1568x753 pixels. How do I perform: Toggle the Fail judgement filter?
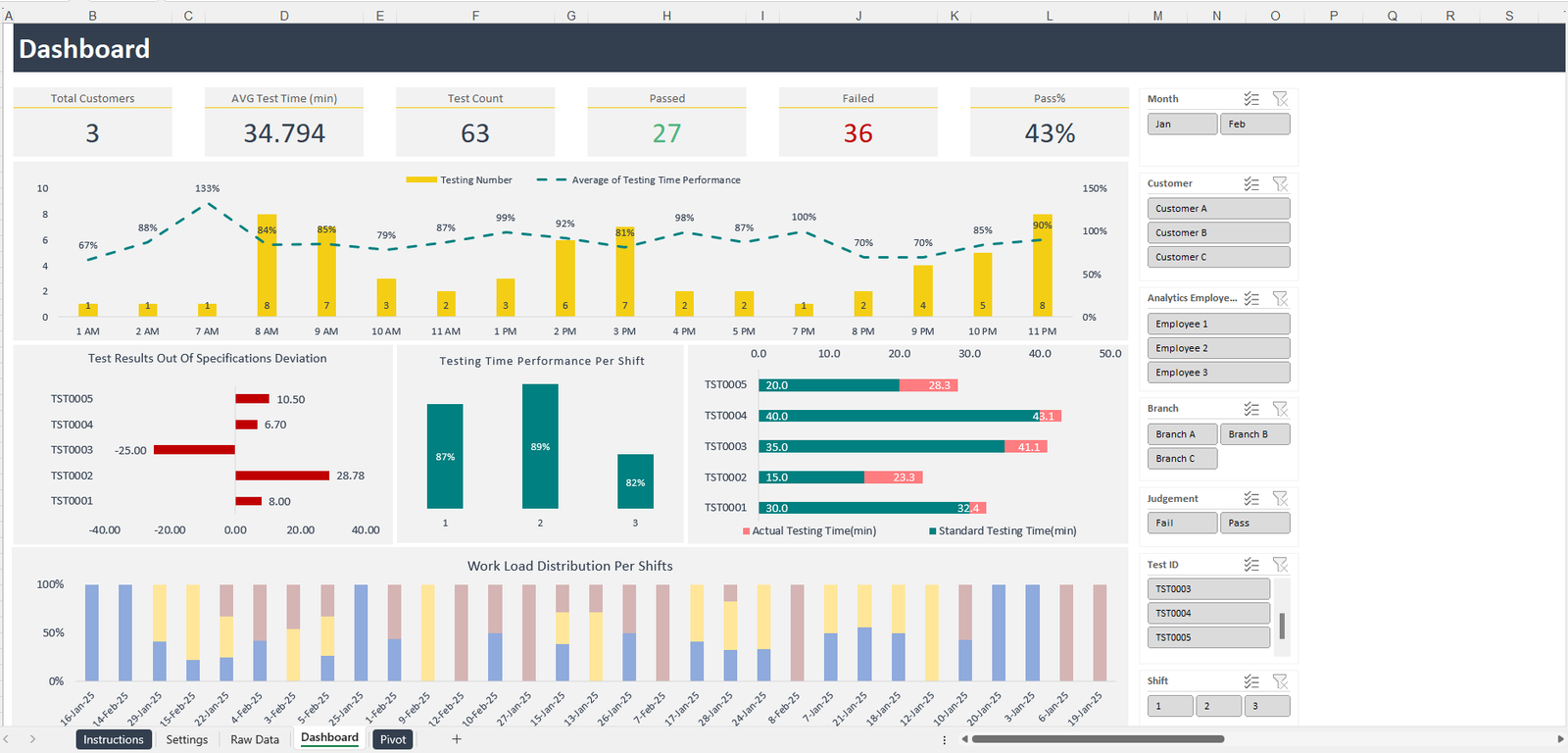[1182, 524]
